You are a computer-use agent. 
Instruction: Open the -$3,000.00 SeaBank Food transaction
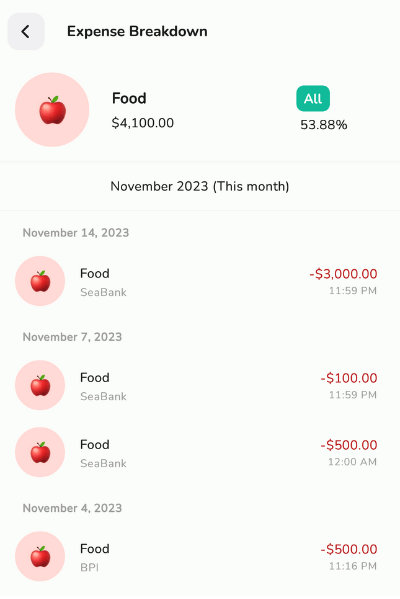pos(200,282)
